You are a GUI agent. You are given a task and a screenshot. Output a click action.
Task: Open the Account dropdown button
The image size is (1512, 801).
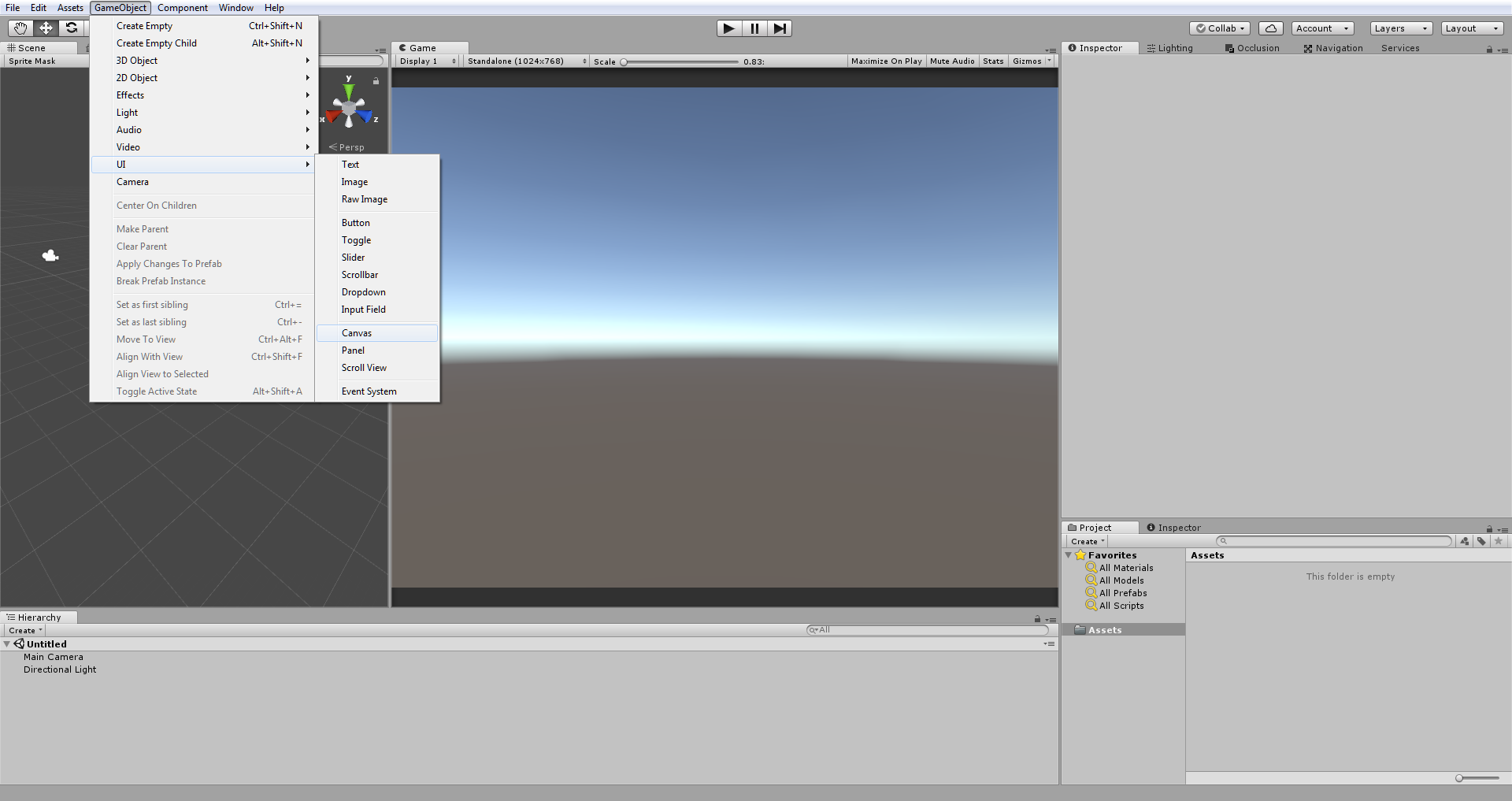1321,28
